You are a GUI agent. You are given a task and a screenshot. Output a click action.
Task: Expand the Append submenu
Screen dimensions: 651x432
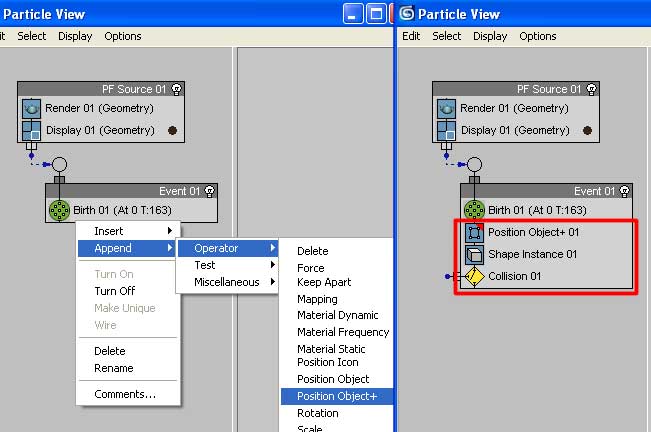point(127,248)
